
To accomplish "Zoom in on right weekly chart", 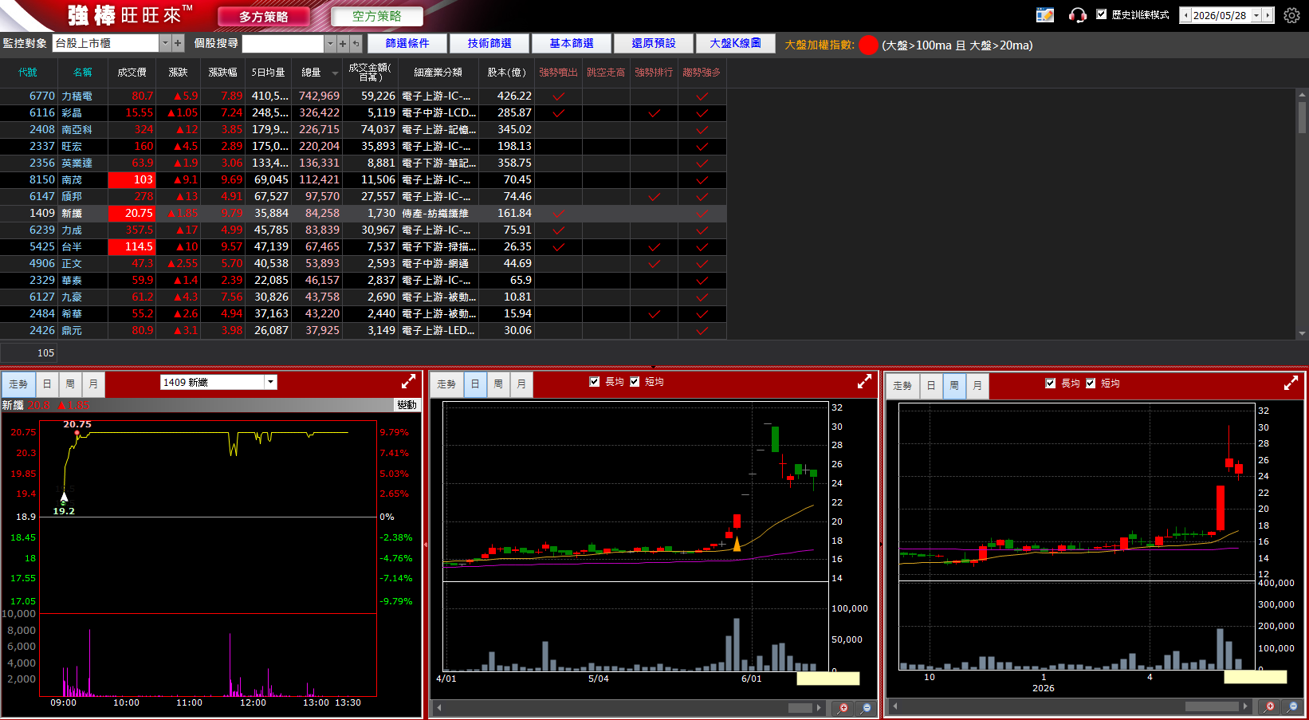I will [x=1270, y=707].
